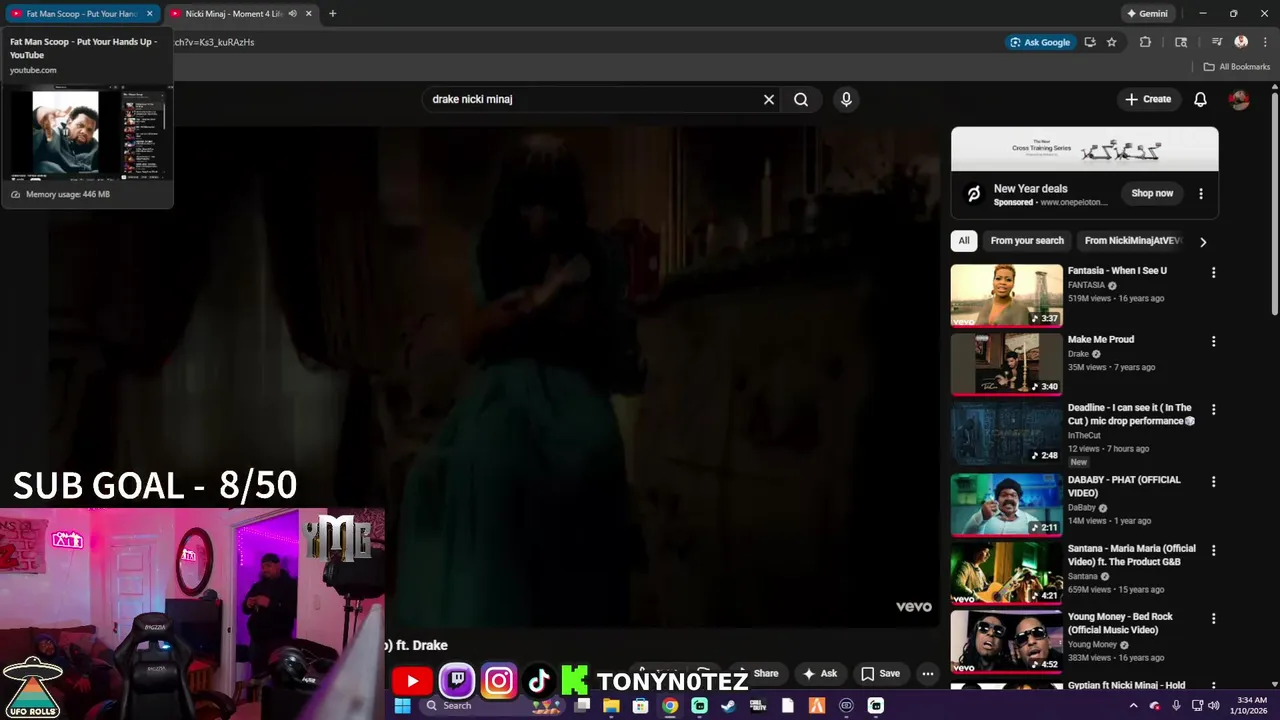1280x720 pixels.
Task: Open options for Fantasia When I See U
Action: click(1213, 273)
